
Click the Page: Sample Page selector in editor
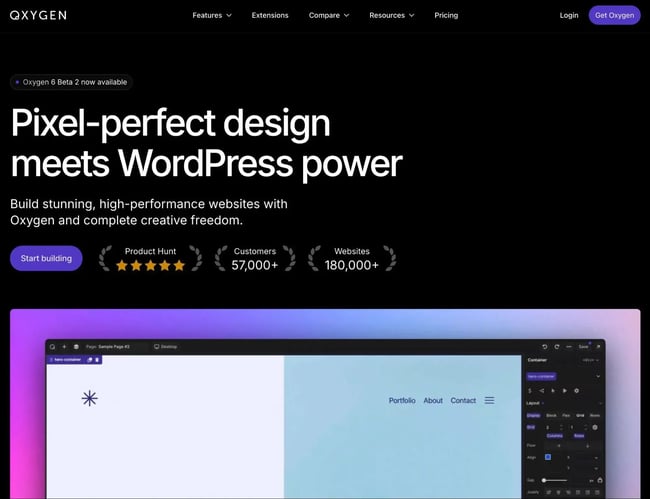coord(108,346)
